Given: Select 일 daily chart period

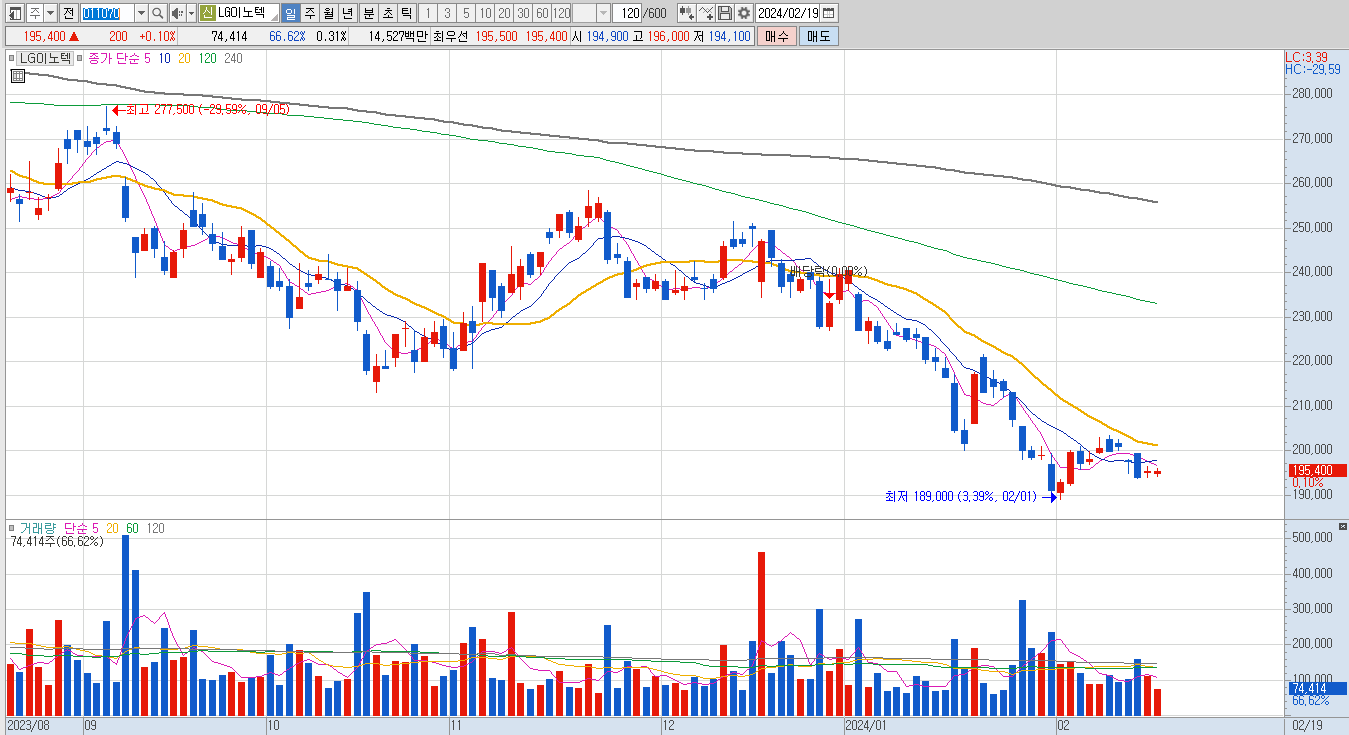Looking at the screenshot, I should pos(290,13).
